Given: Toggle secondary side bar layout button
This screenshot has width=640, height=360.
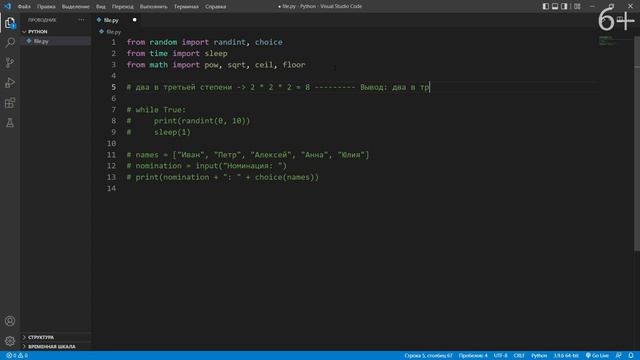Looking at the screenshot, I should point(564,6).
